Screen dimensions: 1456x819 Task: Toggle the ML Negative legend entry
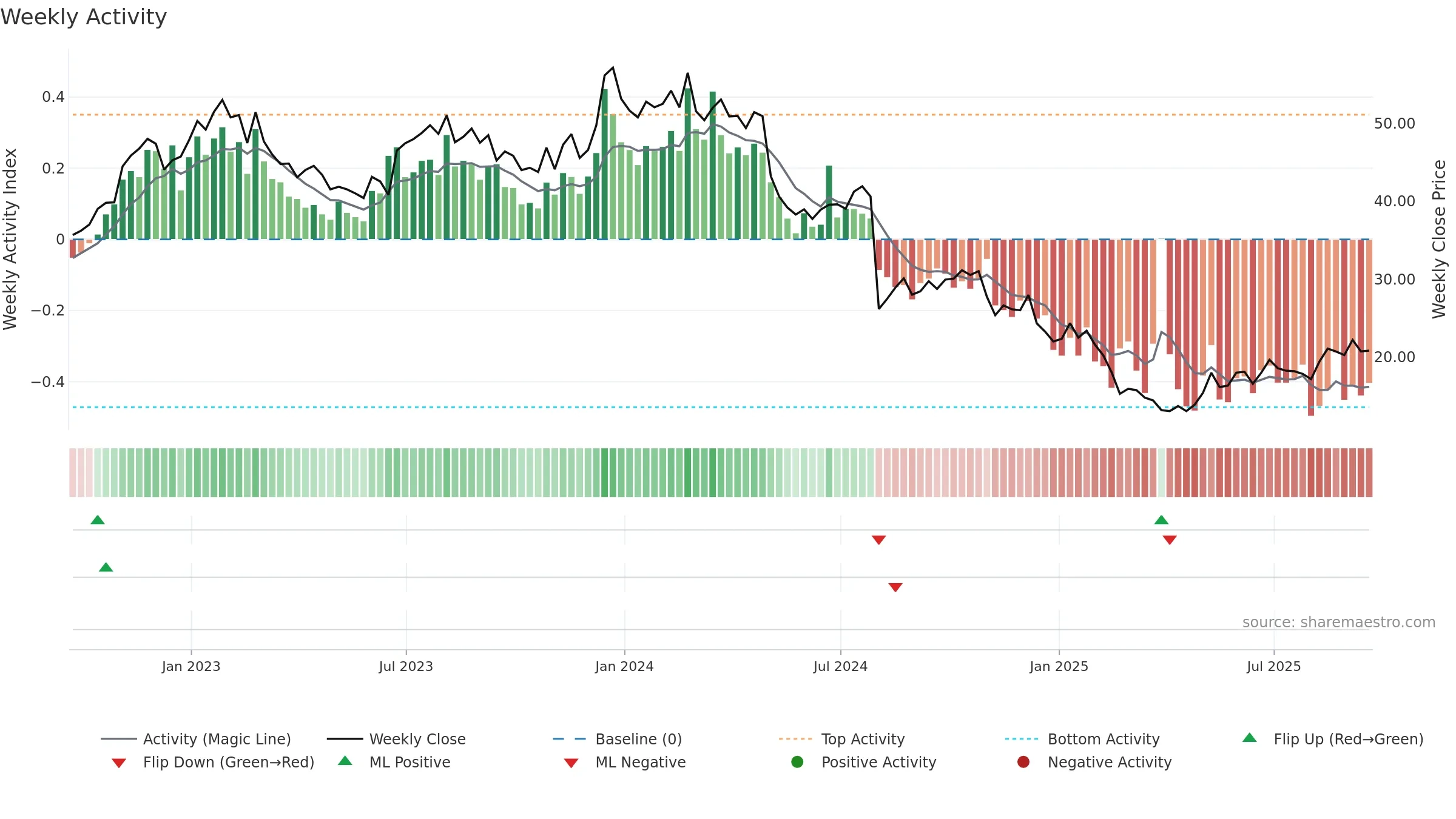tap(625, 762)
